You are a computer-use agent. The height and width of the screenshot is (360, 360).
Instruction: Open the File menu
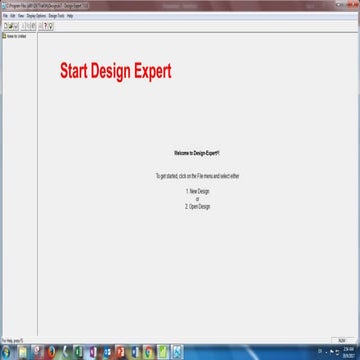tap(5, 16)
